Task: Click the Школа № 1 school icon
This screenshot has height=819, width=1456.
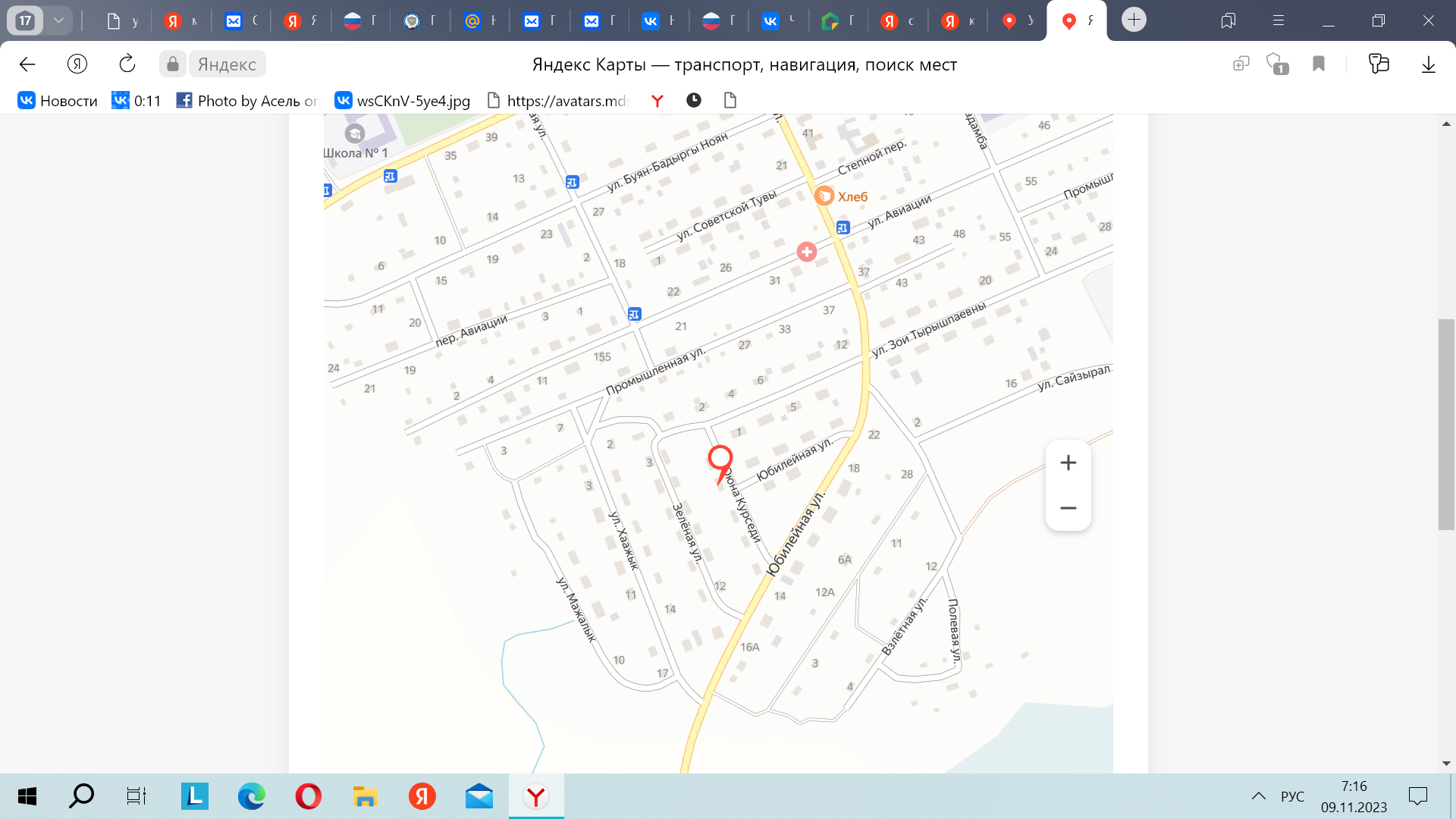Action: (354, 134)
